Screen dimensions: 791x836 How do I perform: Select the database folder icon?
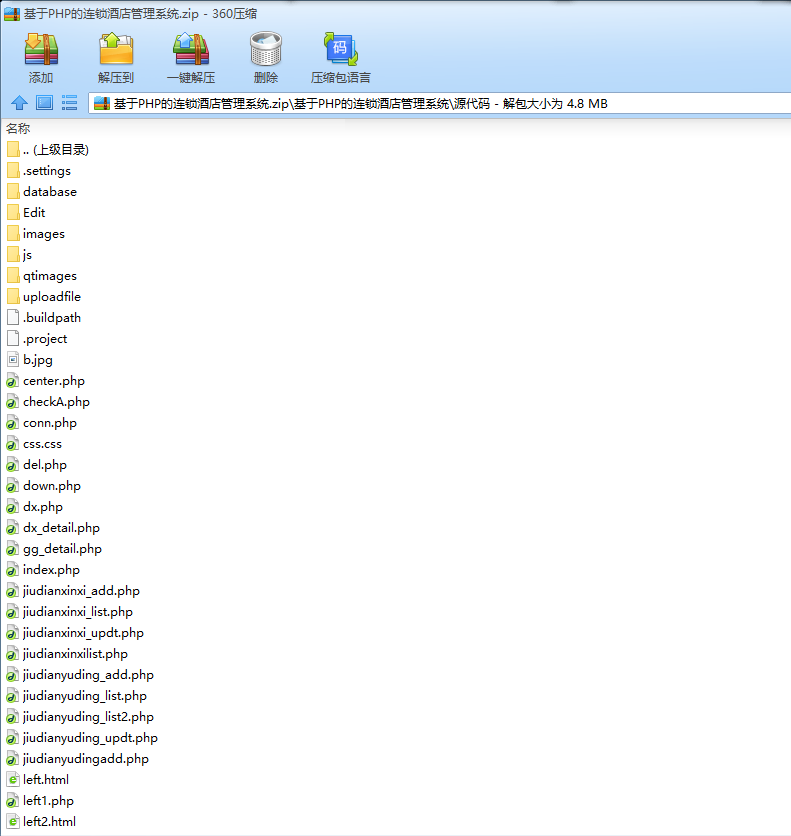[x=13, y=191]
